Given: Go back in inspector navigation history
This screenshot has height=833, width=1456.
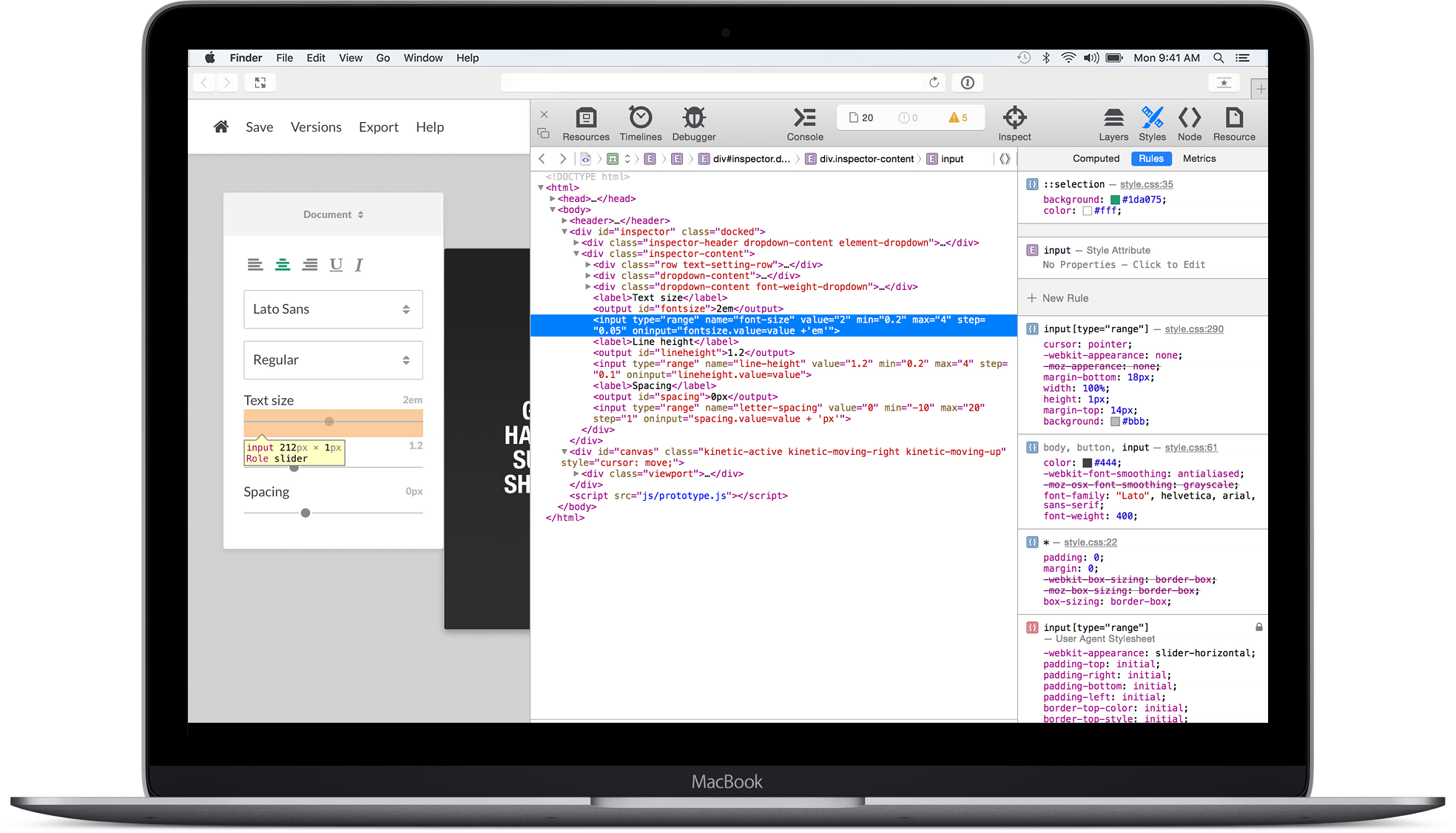Looking at the screenshot, I should [542, 158].
